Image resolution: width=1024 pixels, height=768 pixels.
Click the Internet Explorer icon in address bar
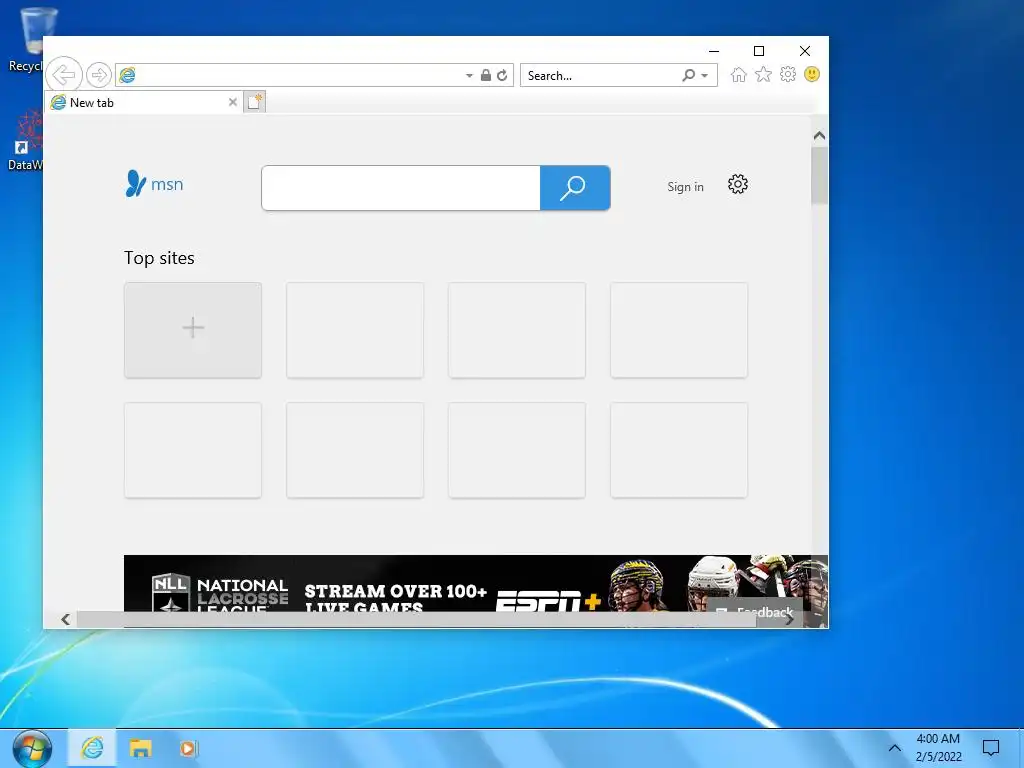128,75
